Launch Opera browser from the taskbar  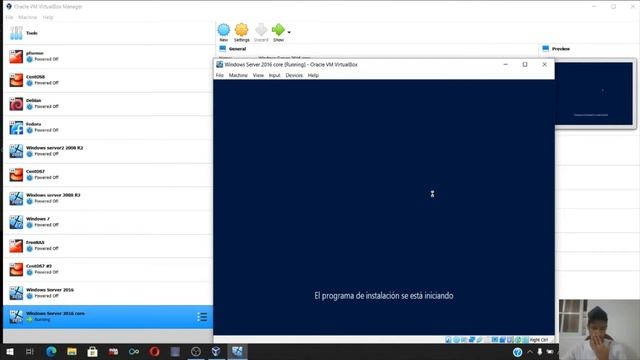154,351
